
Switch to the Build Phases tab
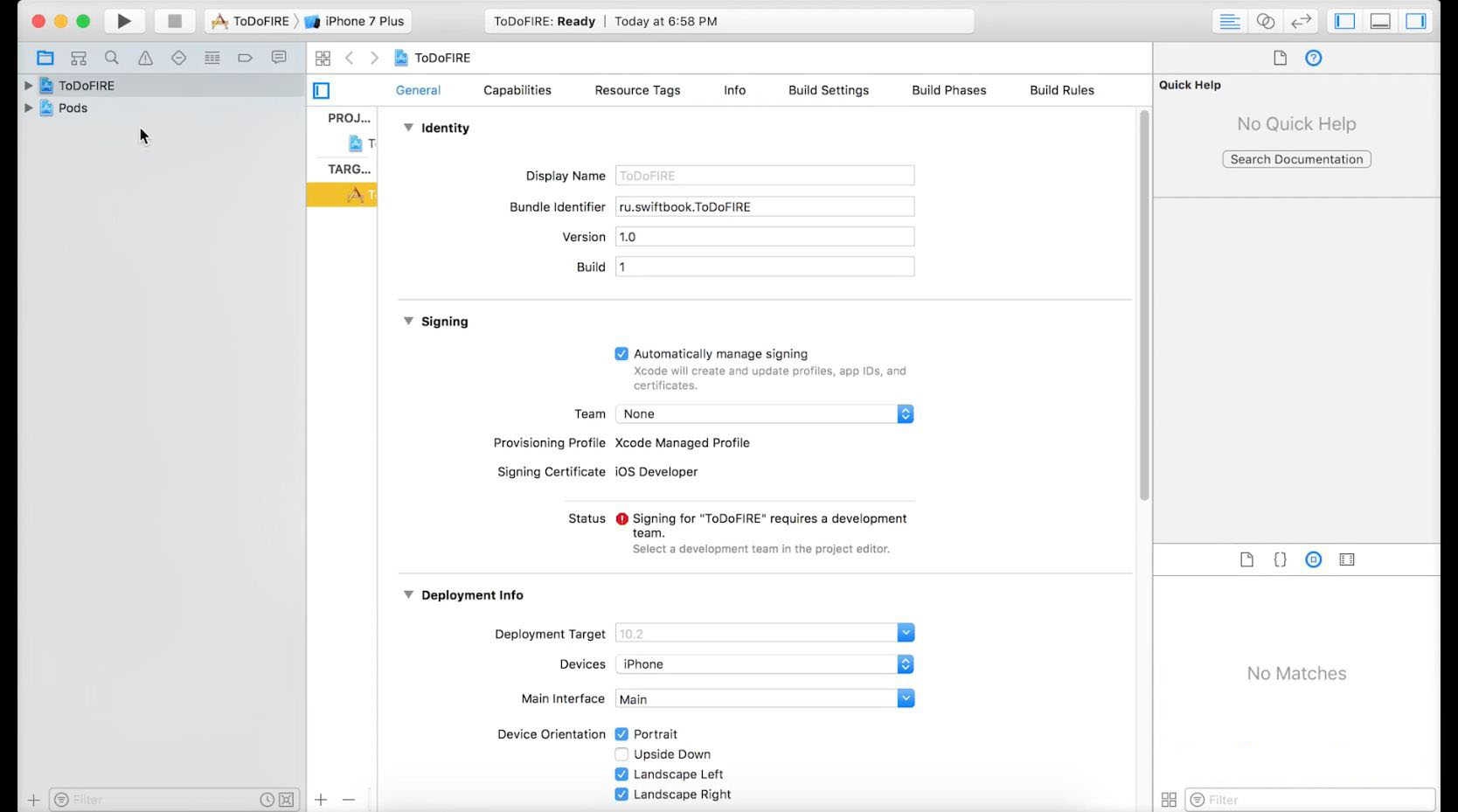[x=949, y=90]
